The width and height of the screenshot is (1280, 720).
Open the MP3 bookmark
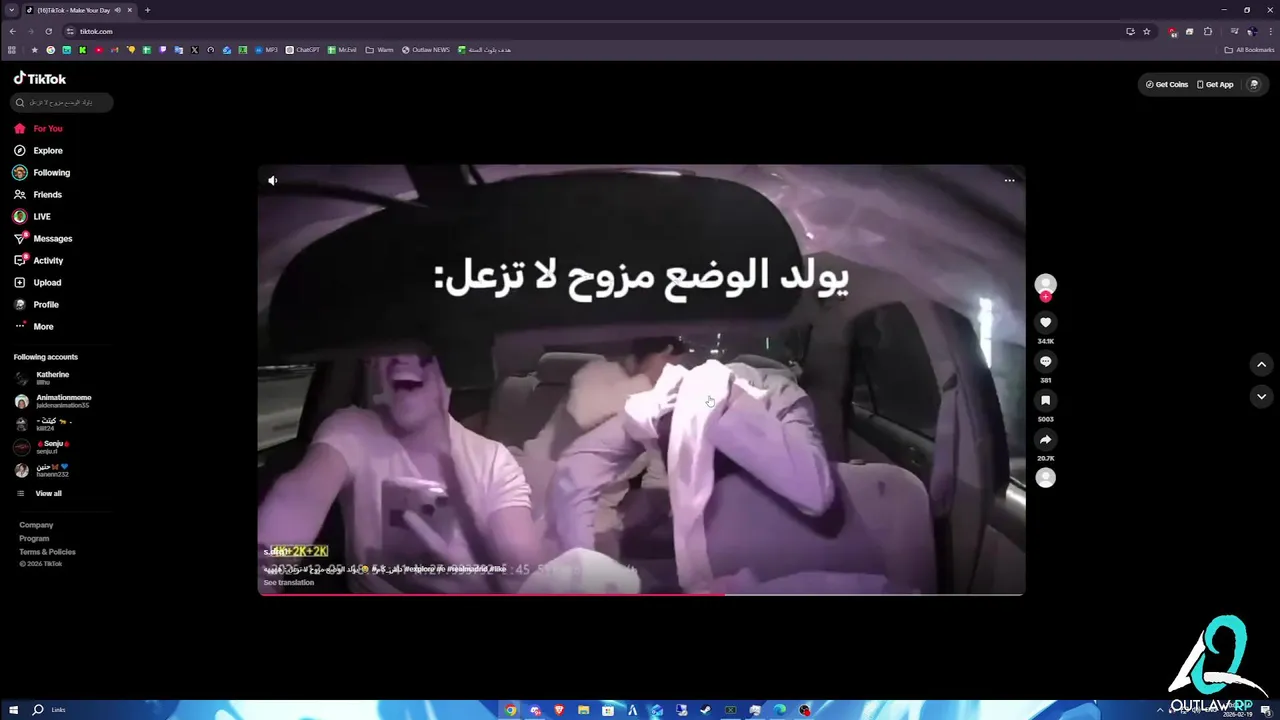click(x=266, y=50)
